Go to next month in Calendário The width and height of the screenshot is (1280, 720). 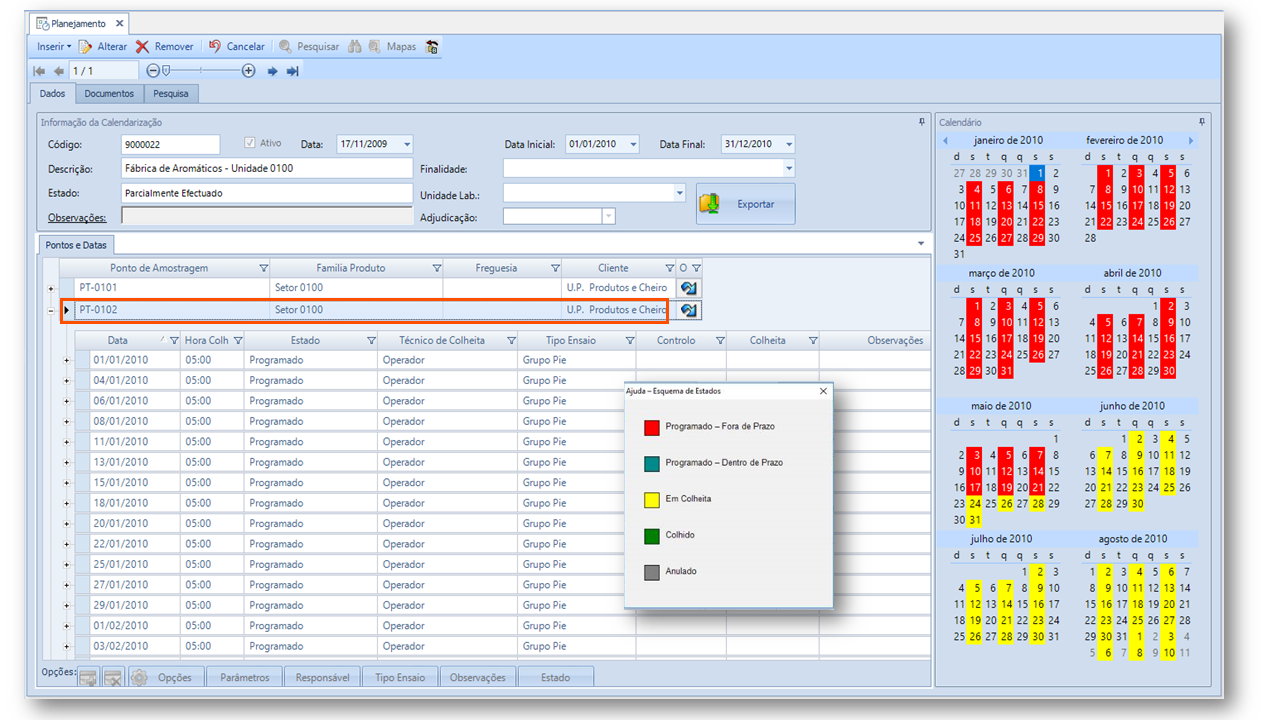point(1190,141)
